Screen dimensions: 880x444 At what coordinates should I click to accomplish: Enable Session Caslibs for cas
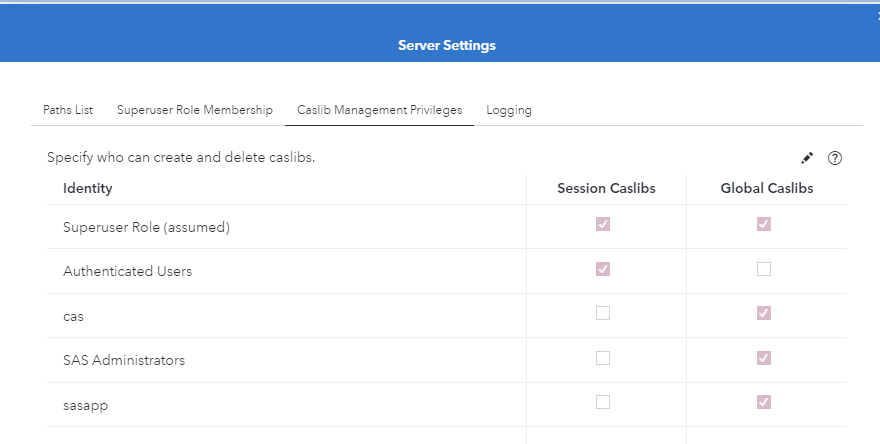point(603,313)
